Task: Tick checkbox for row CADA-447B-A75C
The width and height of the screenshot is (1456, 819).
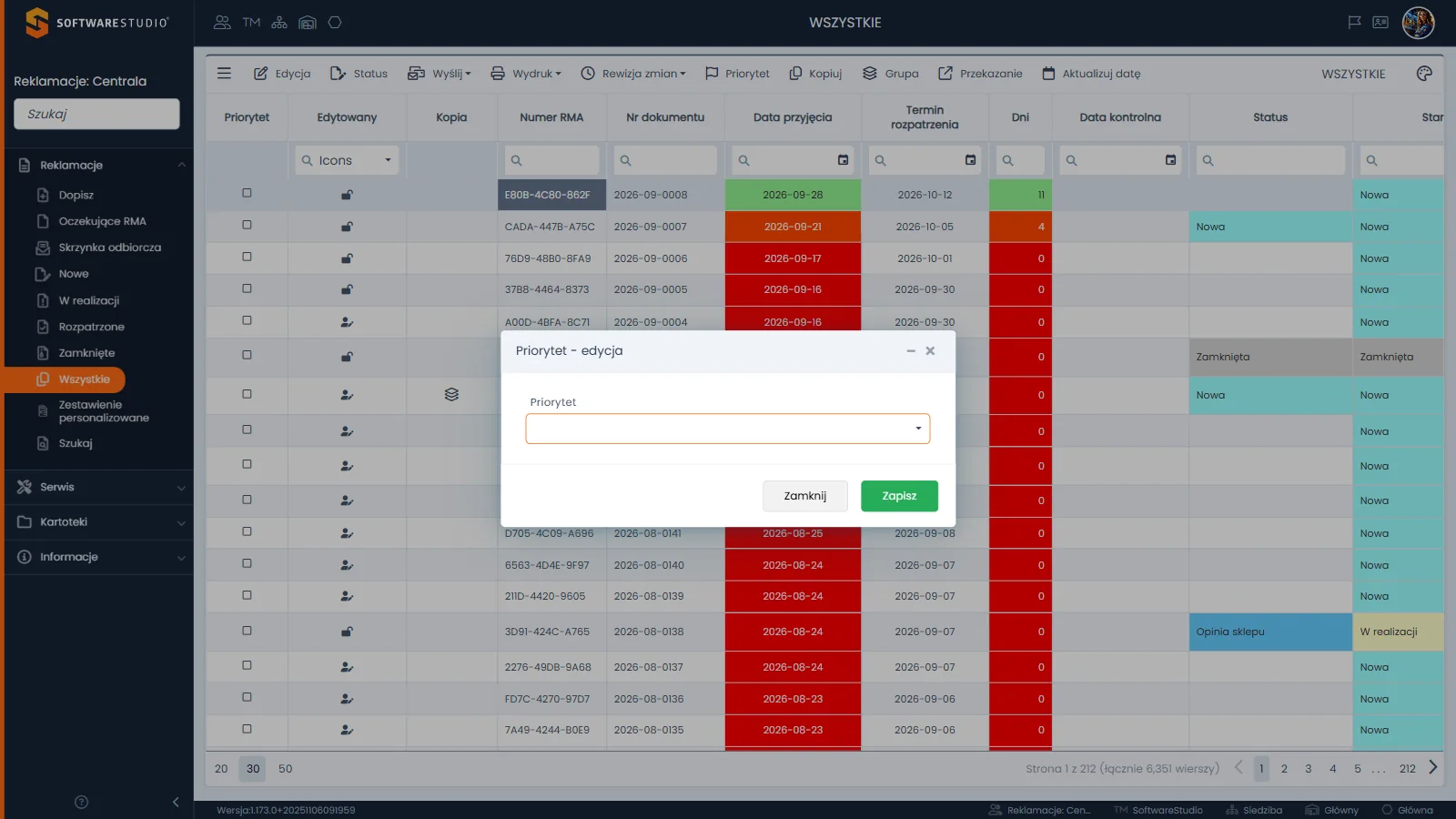Action: coord(247,225)
